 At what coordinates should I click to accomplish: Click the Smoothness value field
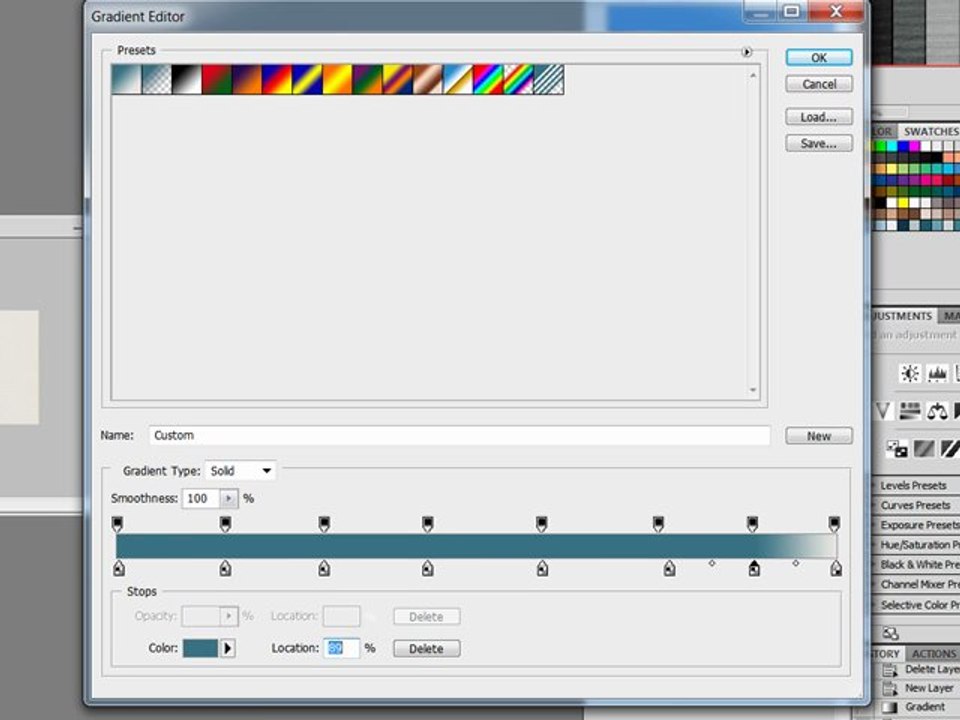click(201, 498)
